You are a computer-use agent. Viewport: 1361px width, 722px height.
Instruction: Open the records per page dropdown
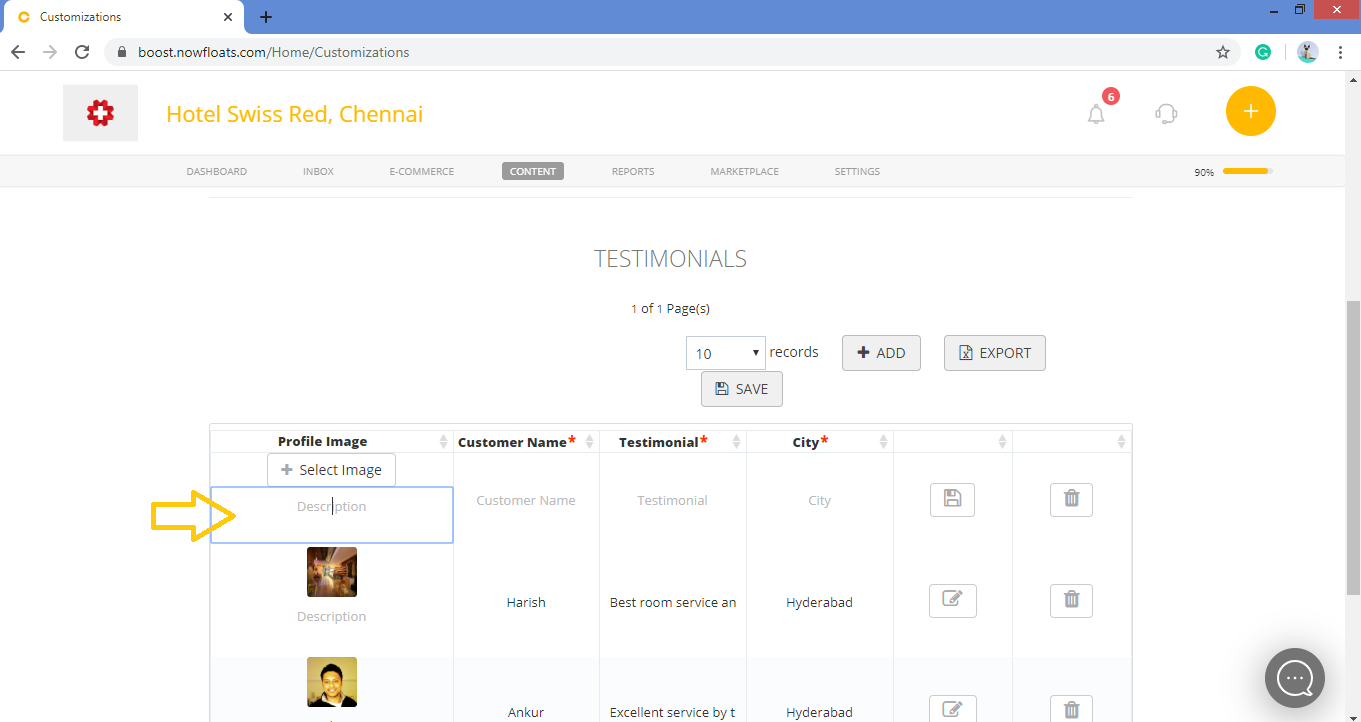tap(725, 353)
